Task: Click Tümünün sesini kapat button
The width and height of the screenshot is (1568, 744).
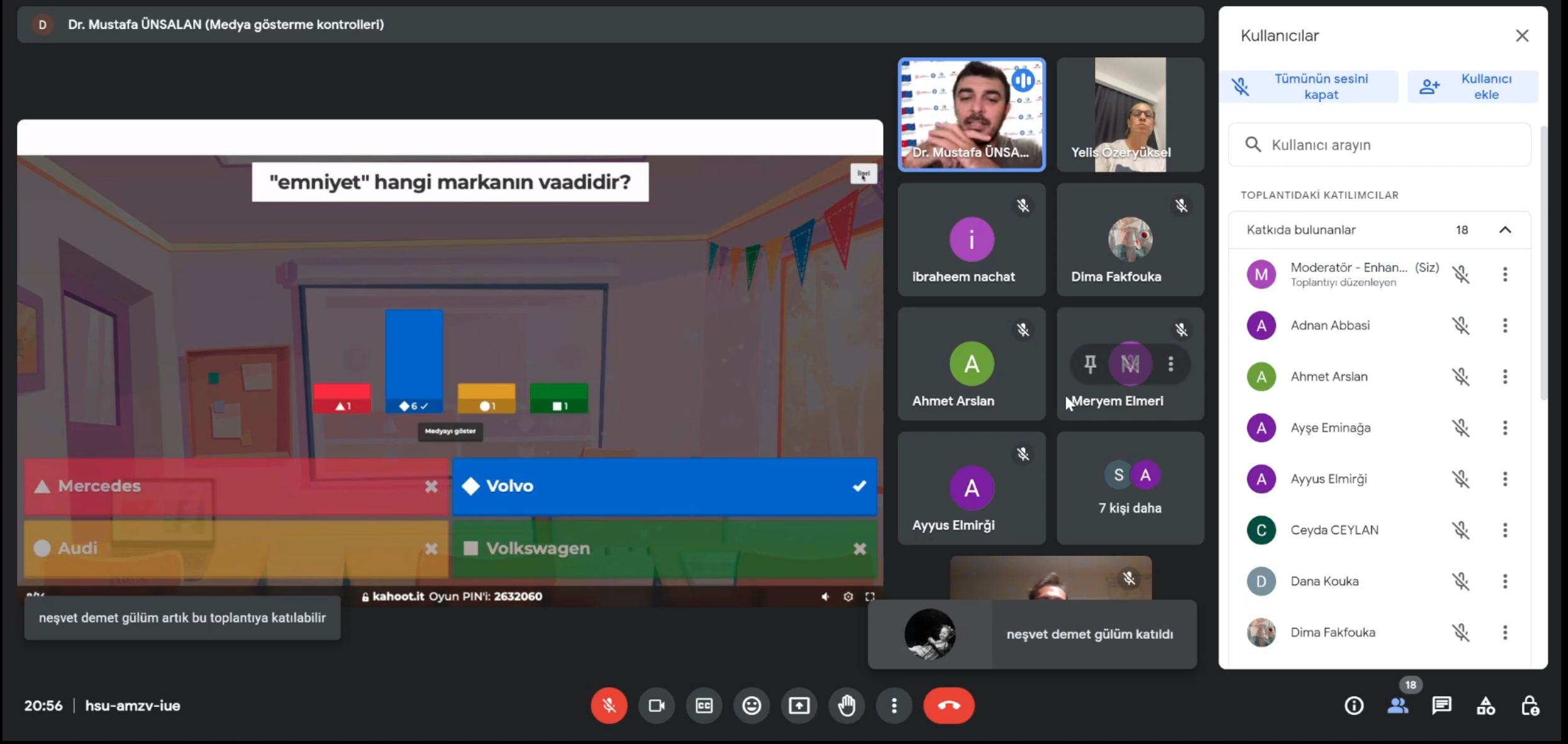Action: pos(1309,87)
